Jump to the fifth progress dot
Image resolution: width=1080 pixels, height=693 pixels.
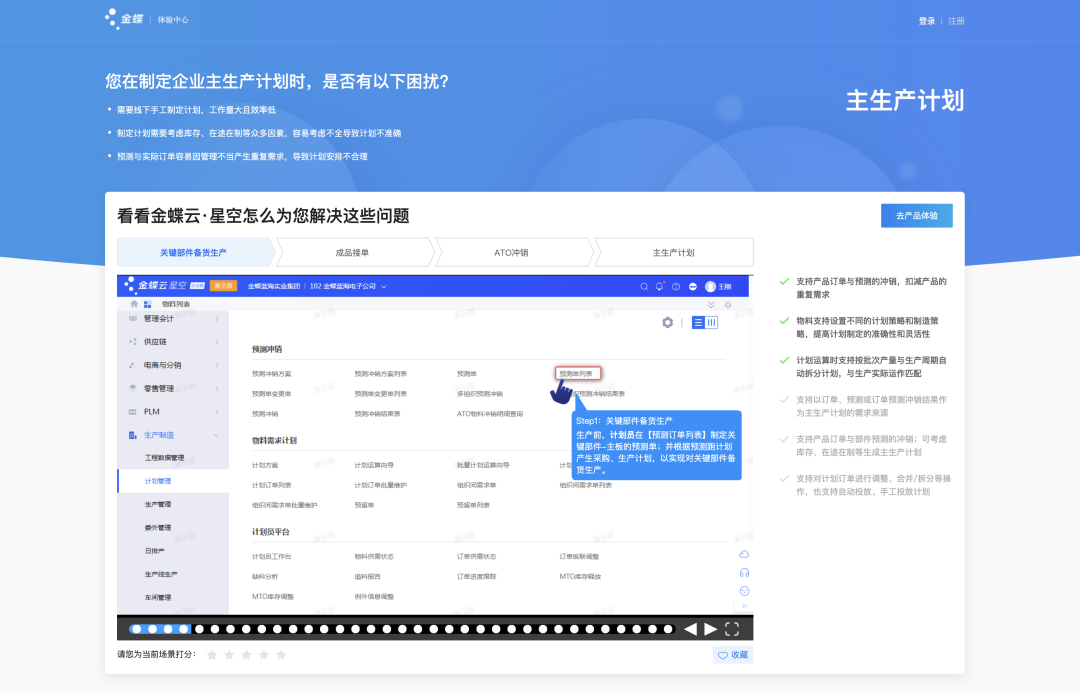pos(199,629)
